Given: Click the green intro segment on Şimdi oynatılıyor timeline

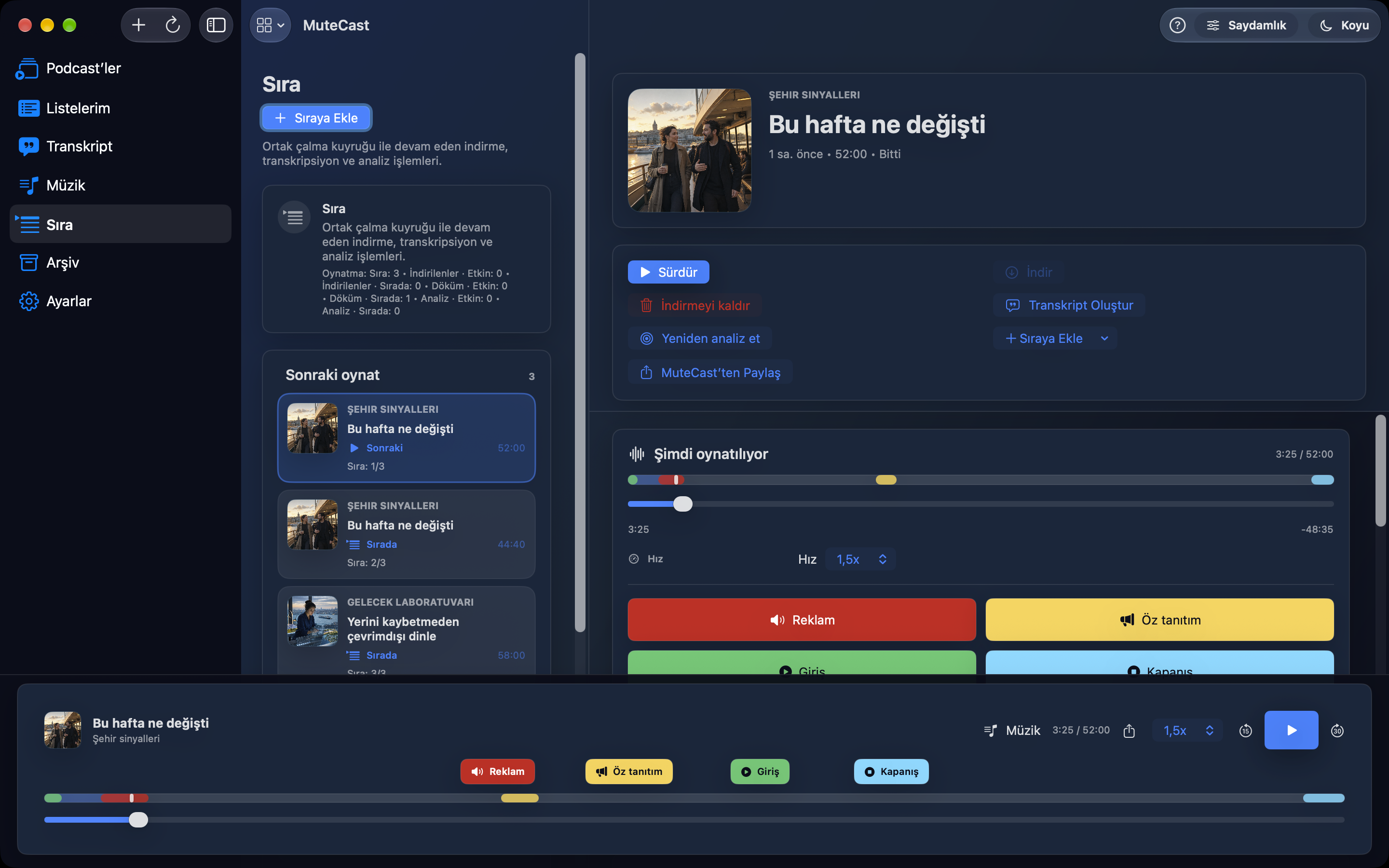Looking at the screenshot, I should pos(632,480).
